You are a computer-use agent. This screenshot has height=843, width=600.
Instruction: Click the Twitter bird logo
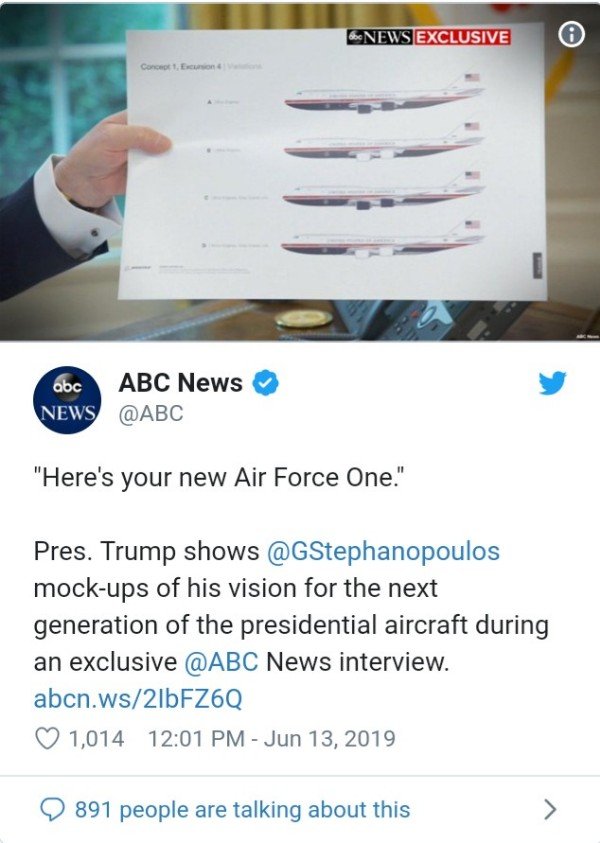553,383
